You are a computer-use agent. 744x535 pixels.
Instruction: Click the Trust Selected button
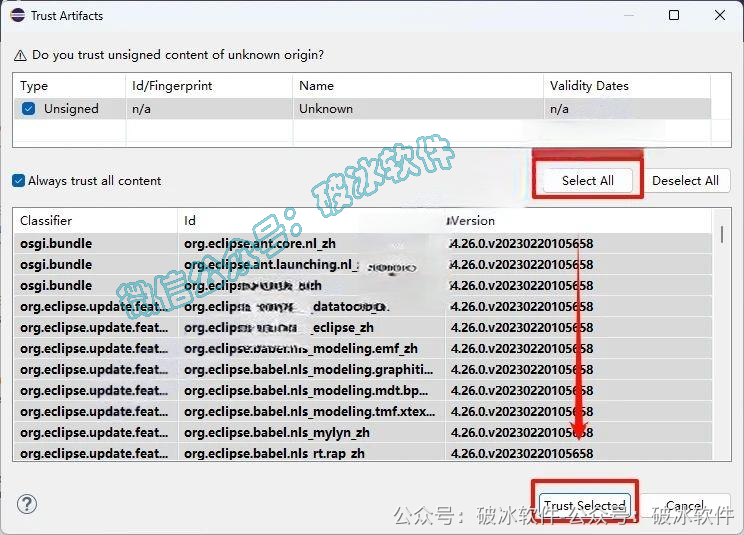[x=585, y=504]
